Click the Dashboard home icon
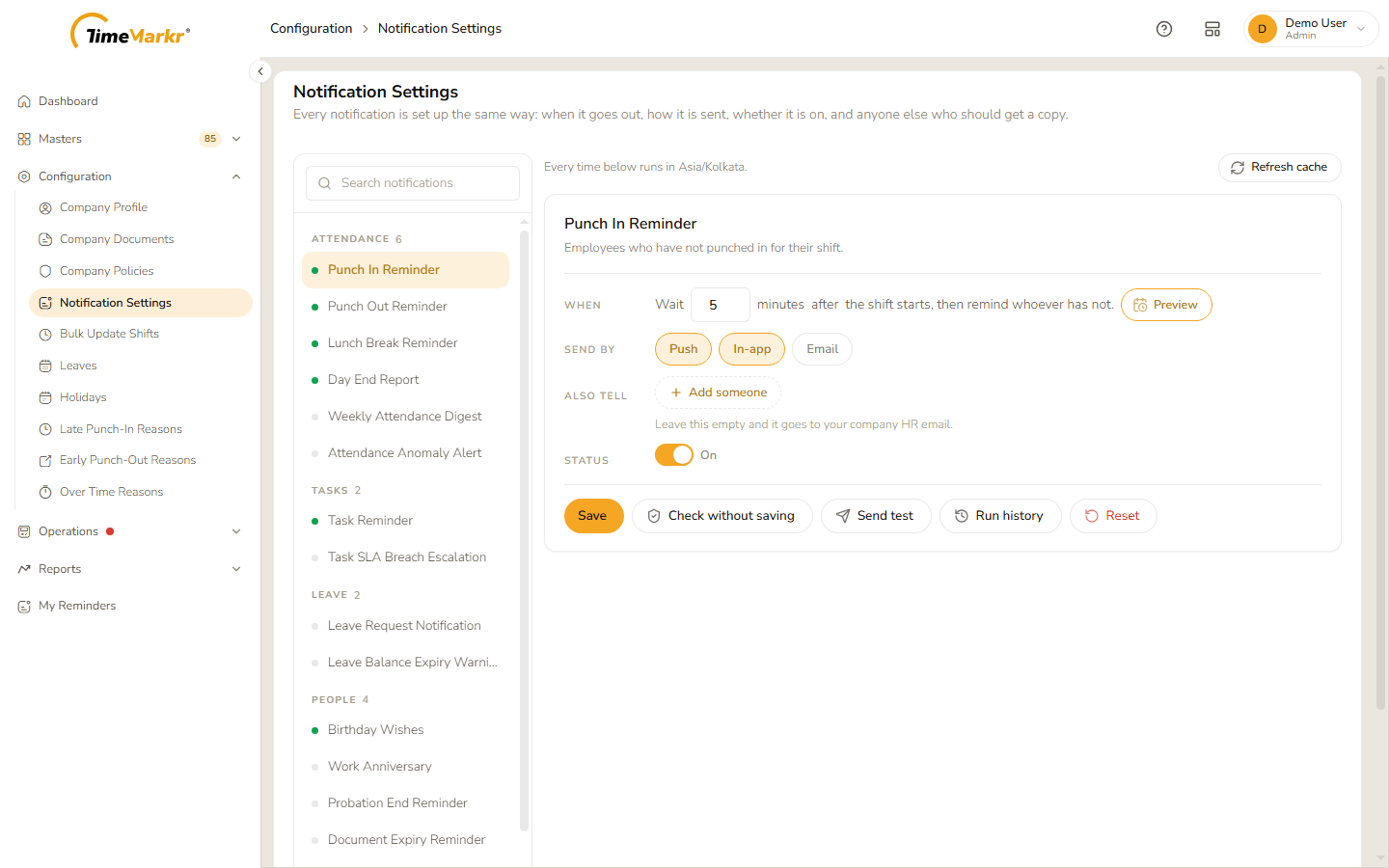Viewport: 1389px width, 868px height. [x=24, y=101]
